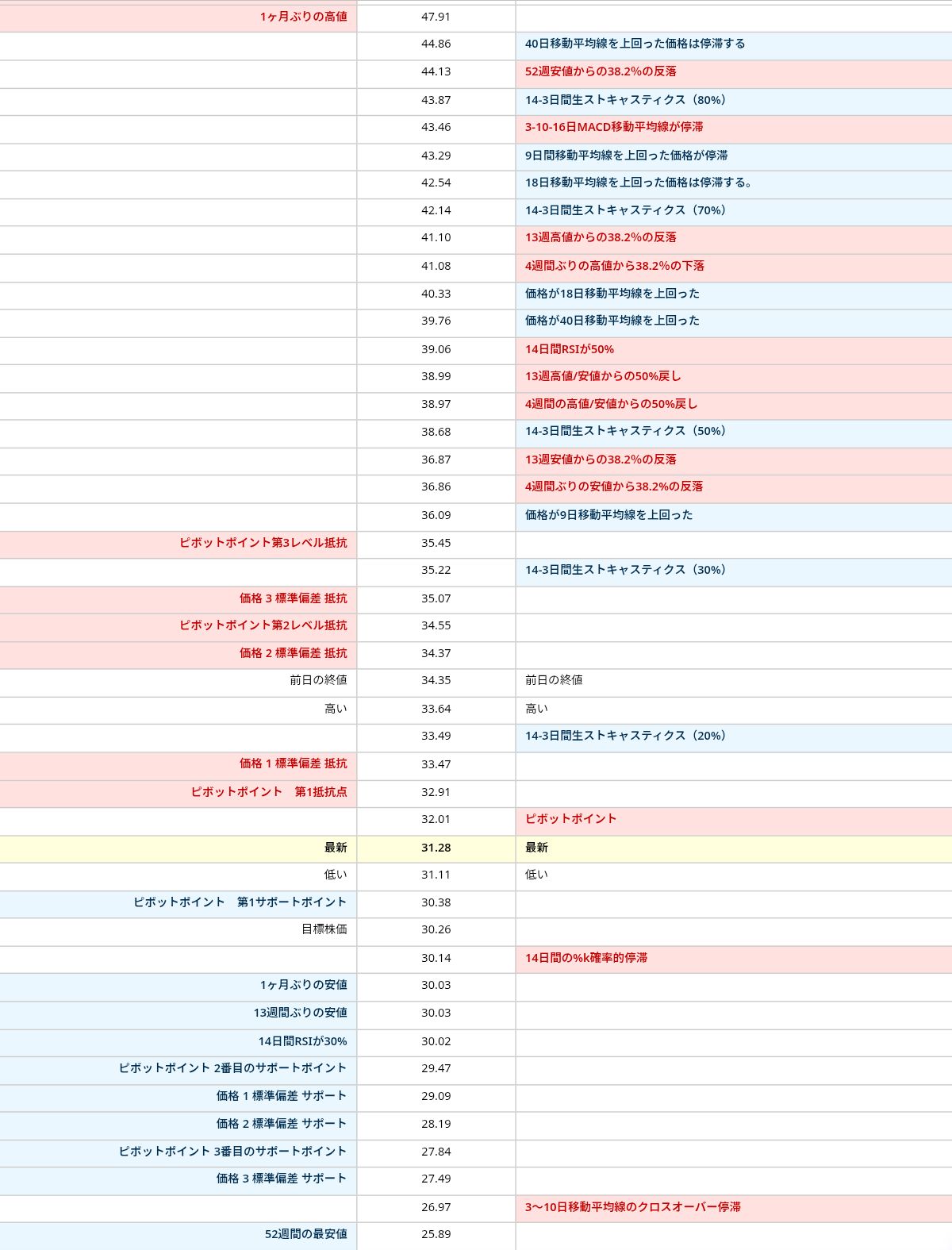Screen dimensions: 952x1250
Task: Select the red ピボットポイント entry at 32.01
Action: coord(570,819)
